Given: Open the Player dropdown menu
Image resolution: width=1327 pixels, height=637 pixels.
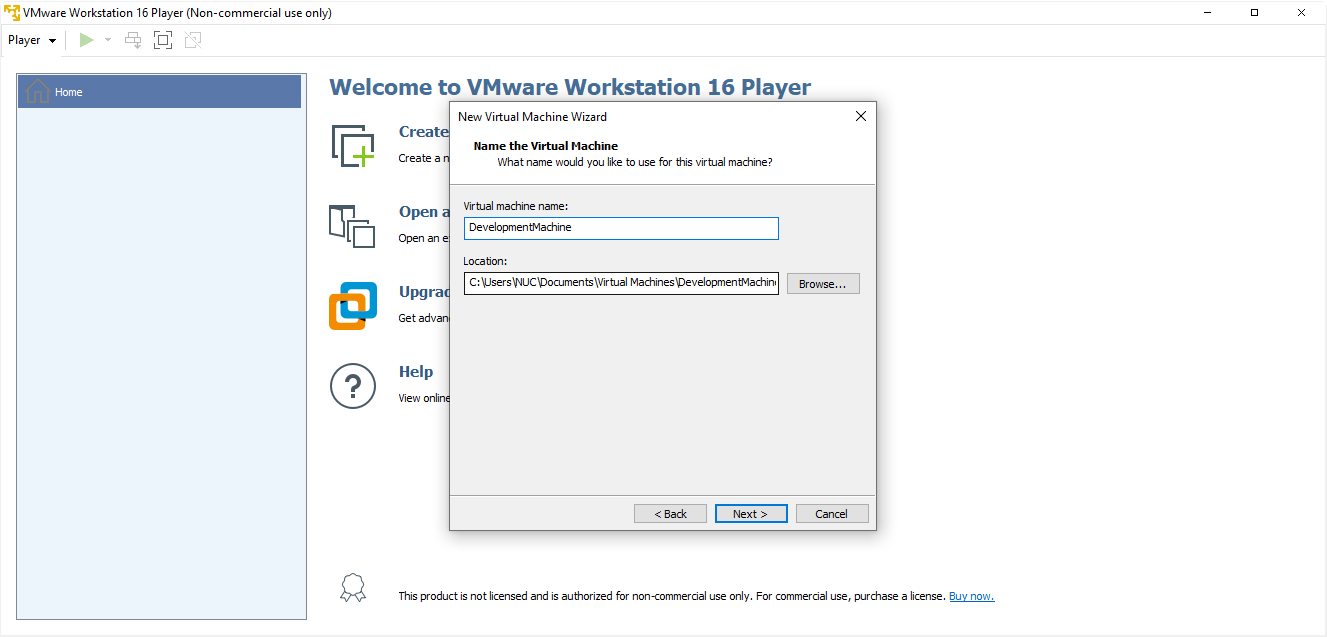Looking at the screenshot, I should [x=32, y=40].
